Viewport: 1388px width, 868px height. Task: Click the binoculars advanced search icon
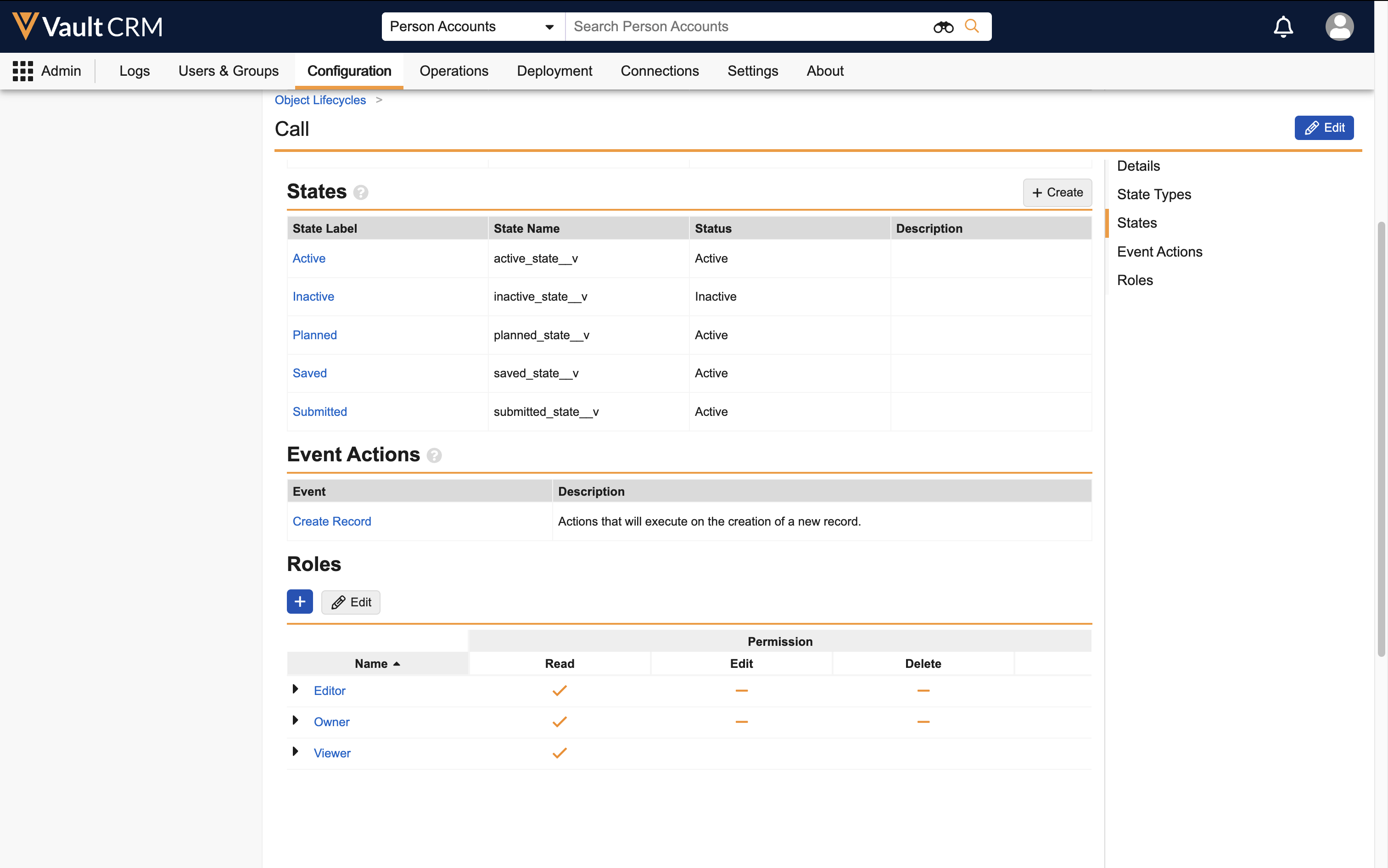[x=943, y=27]
